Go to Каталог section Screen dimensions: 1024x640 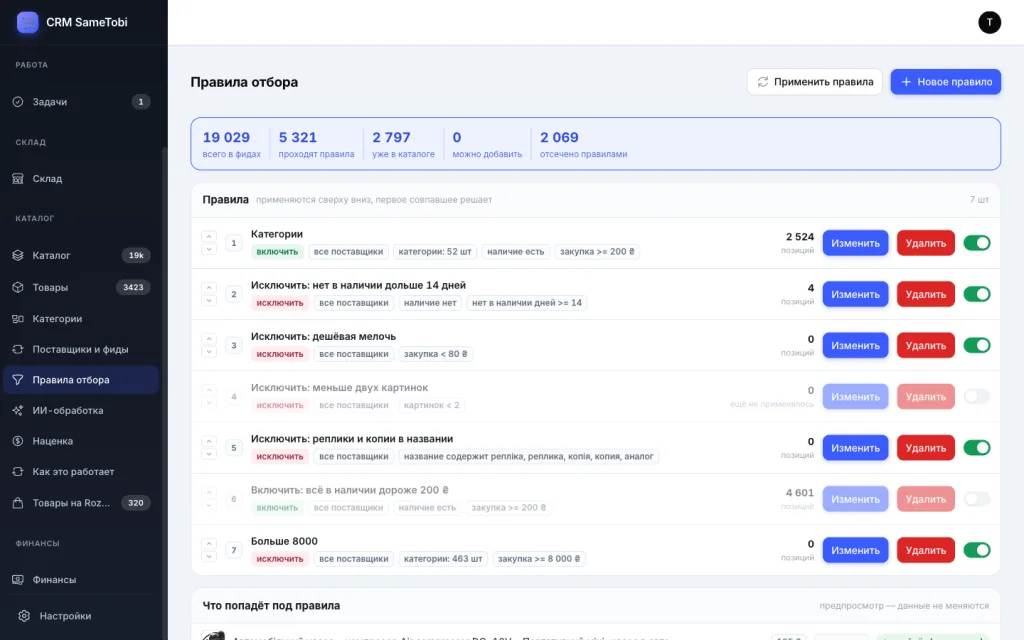click(x=81, y=255)
